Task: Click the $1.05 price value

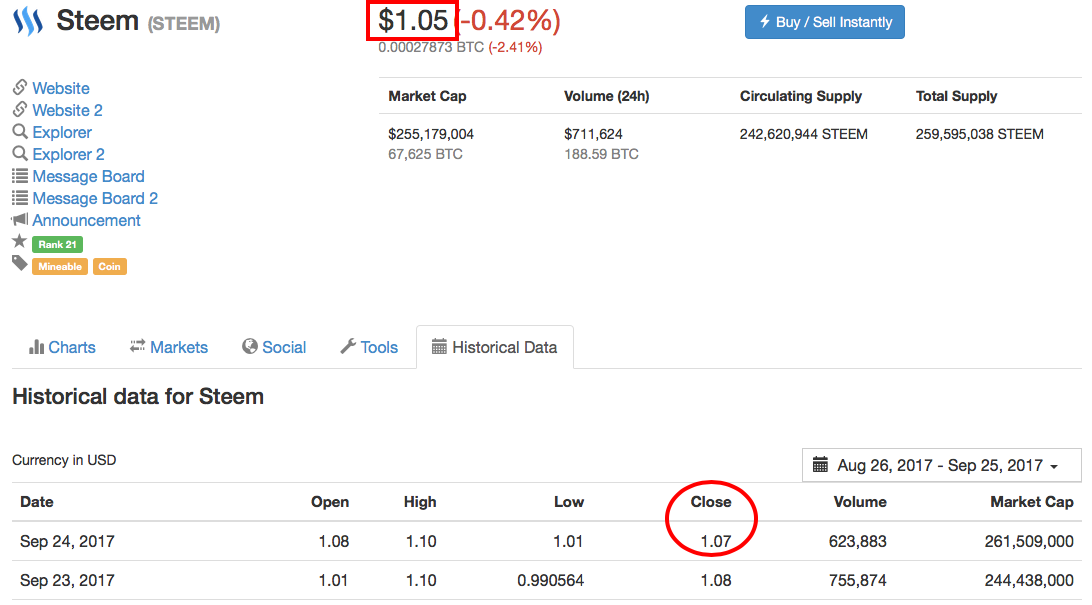Action: [413, 20]
